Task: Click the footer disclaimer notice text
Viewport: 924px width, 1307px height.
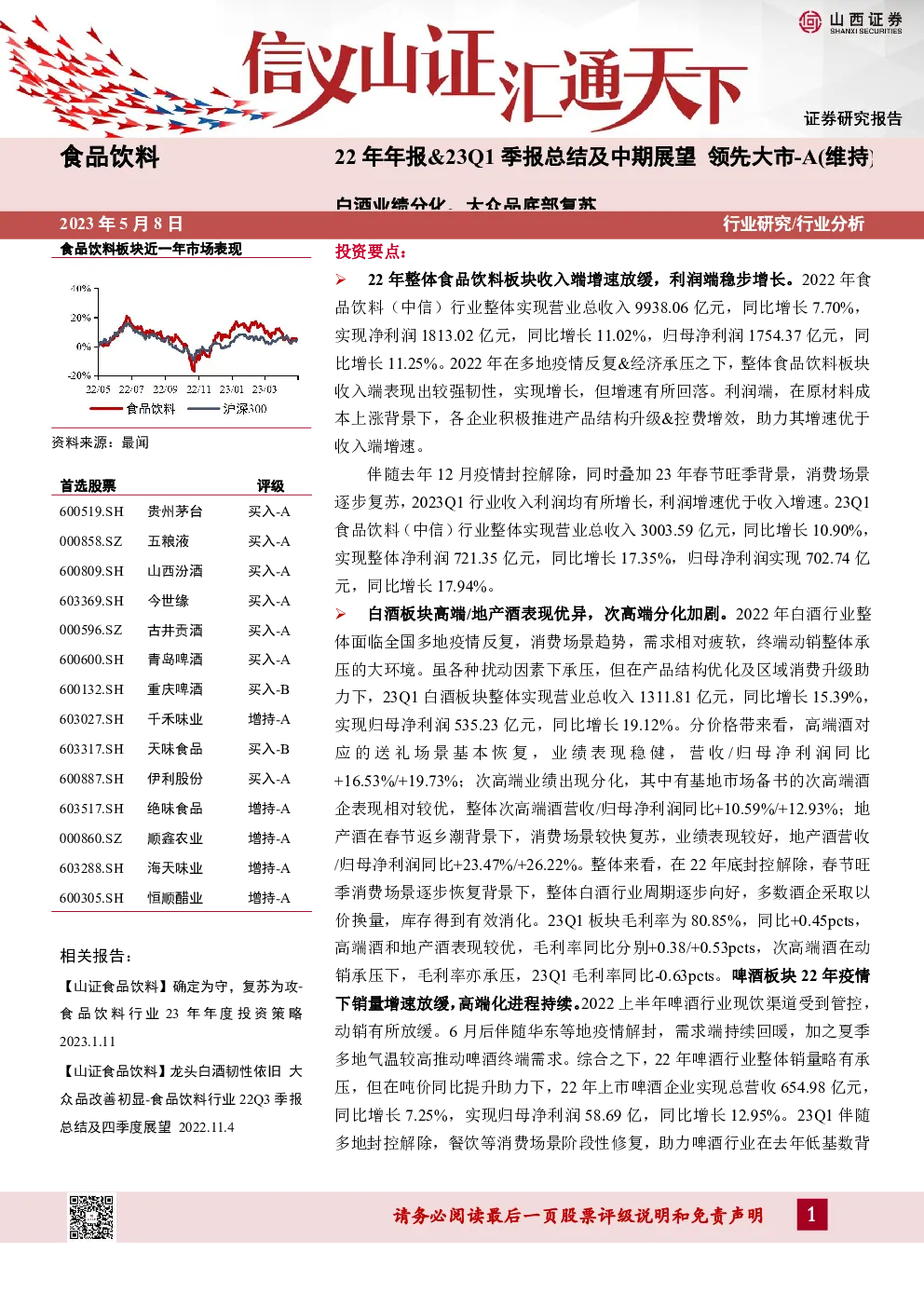Action: [577, 1216]
